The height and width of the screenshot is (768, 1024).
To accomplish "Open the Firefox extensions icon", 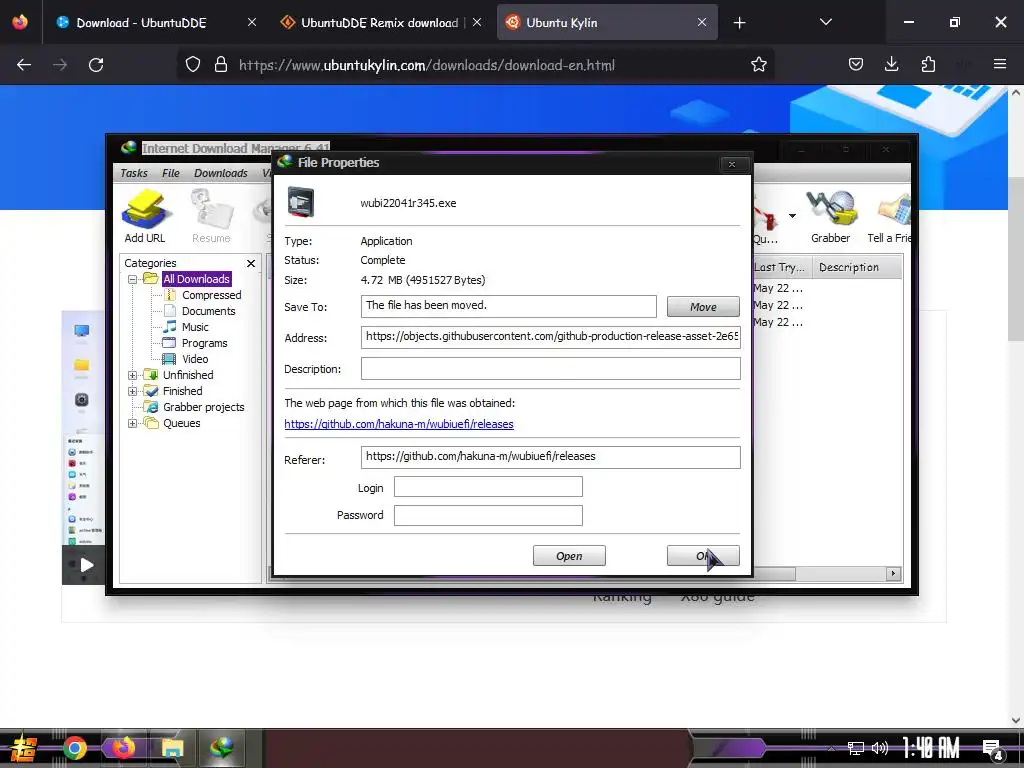I will coord(928,65).
